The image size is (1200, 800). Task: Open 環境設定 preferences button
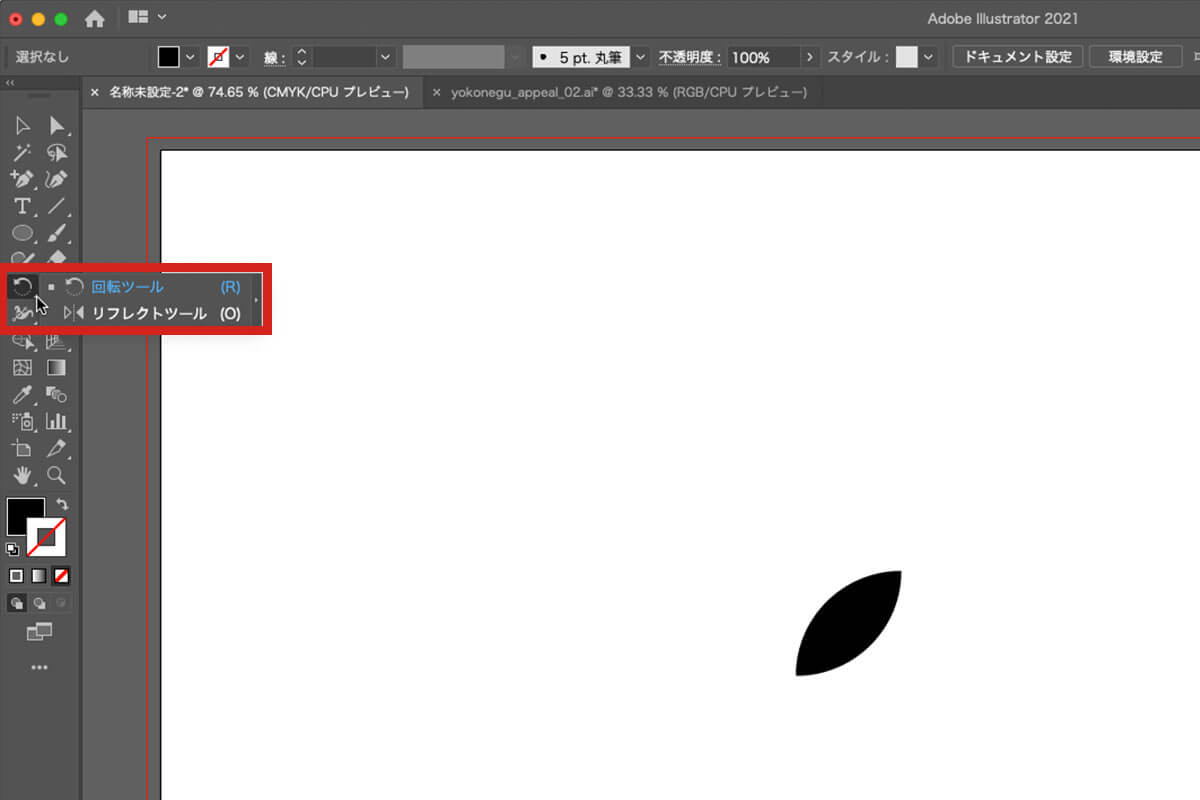click(1135, 57)
